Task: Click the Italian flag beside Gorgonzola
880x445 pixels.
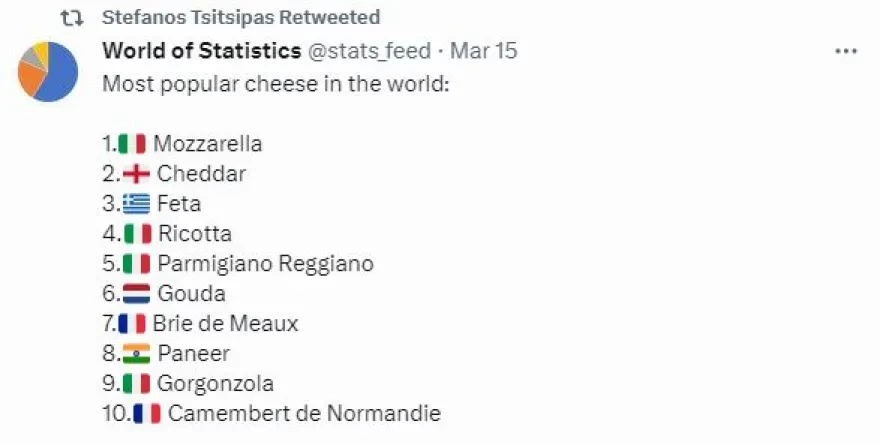Action: (x=137, y=384)
